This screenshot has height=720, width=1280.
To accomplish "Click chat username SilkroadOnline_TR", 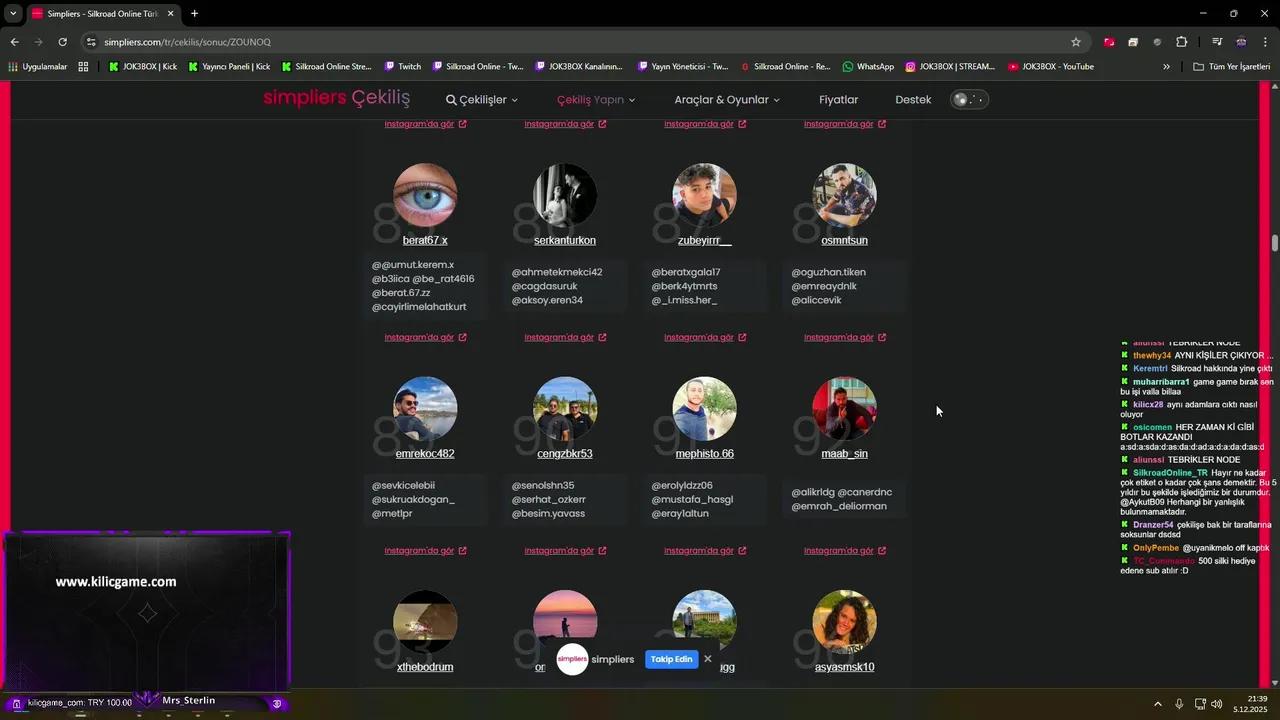I will tap(1170, 473).
